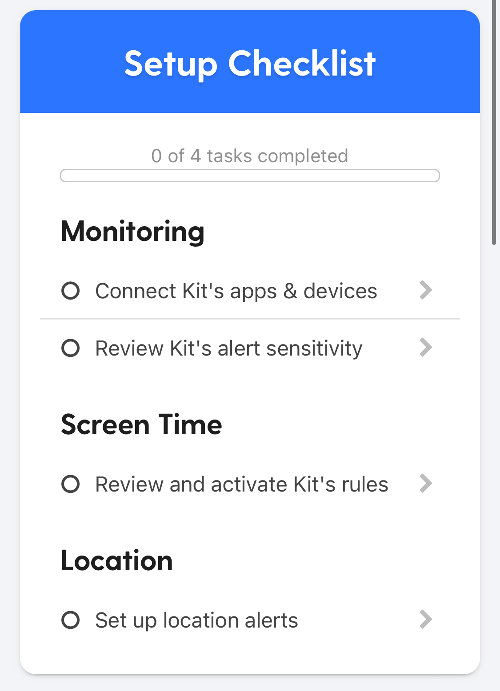Click the tasks completed progress bar
Image resolution: width=500 pixels, height=691 pixels.
[x=250, y=175]
